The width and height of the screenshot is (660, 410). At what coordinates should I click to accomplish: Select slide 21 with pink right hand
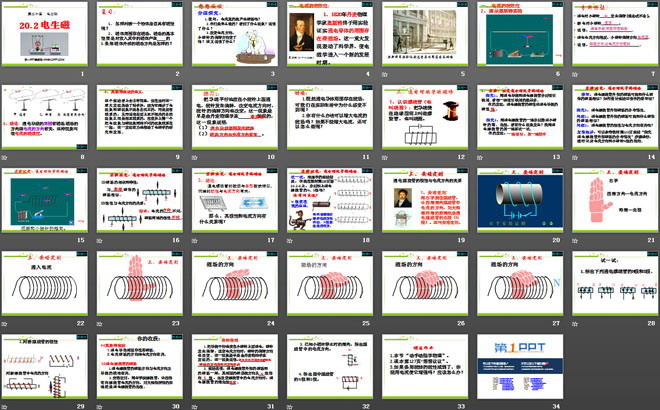tap(615, 200)
